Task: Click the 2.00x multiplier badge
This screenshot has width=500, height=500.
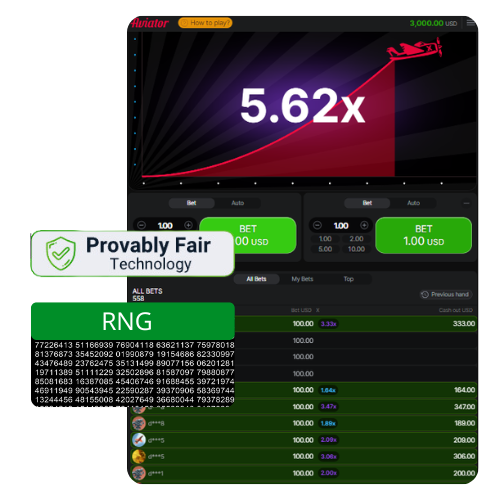Action: tap(329, 473)
